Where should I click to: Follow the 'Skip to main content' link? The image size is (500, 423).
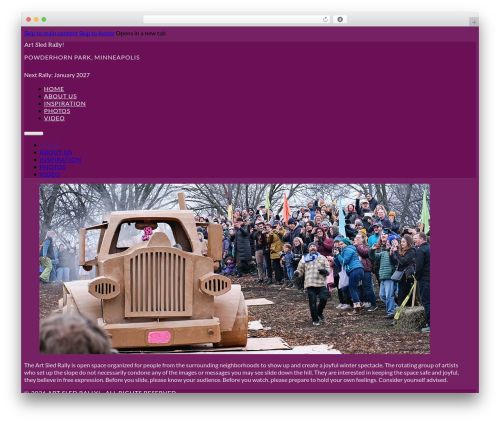tap(51, 33)
